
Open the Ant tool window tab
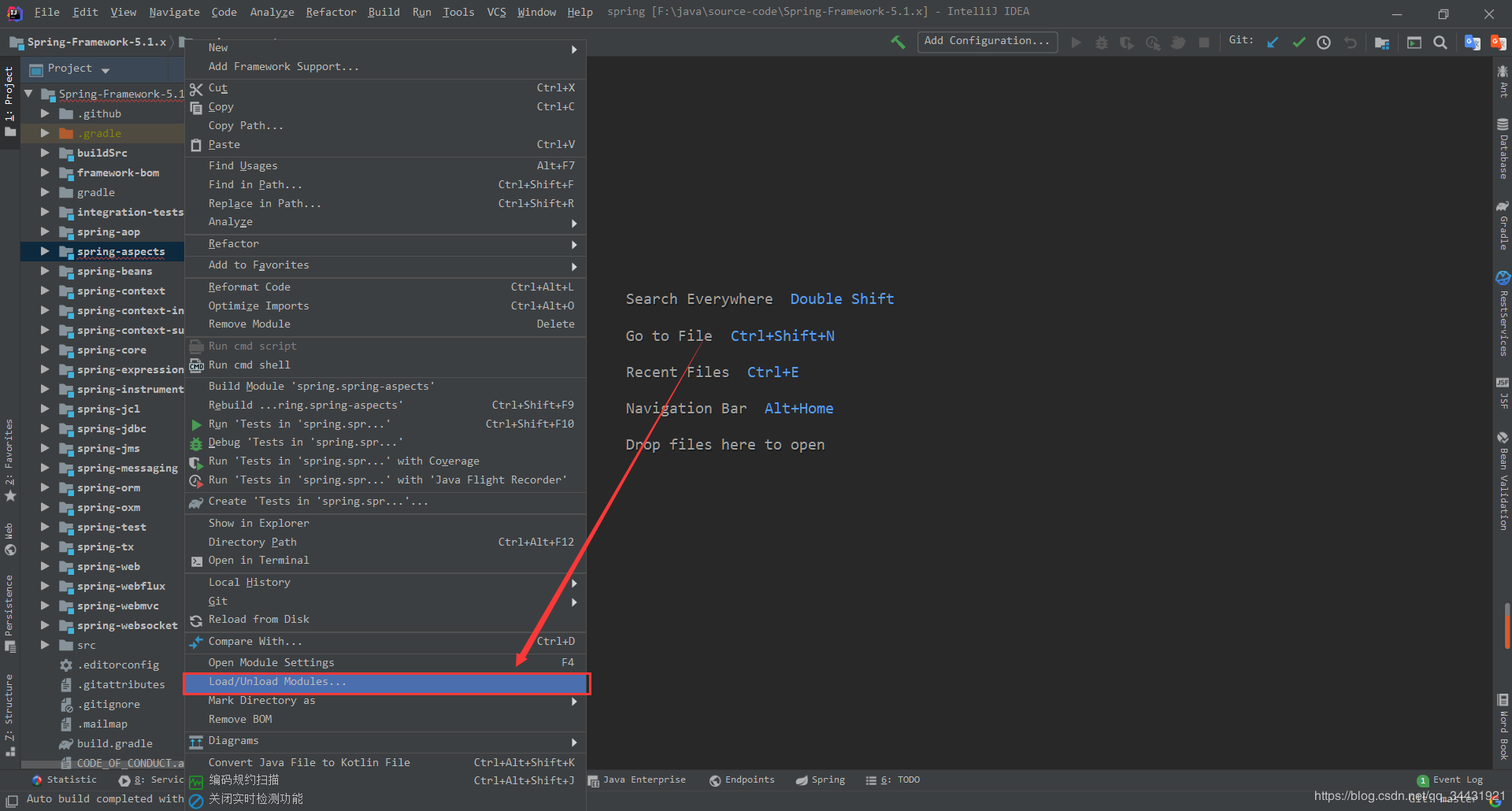click(x=1503, y=81)
